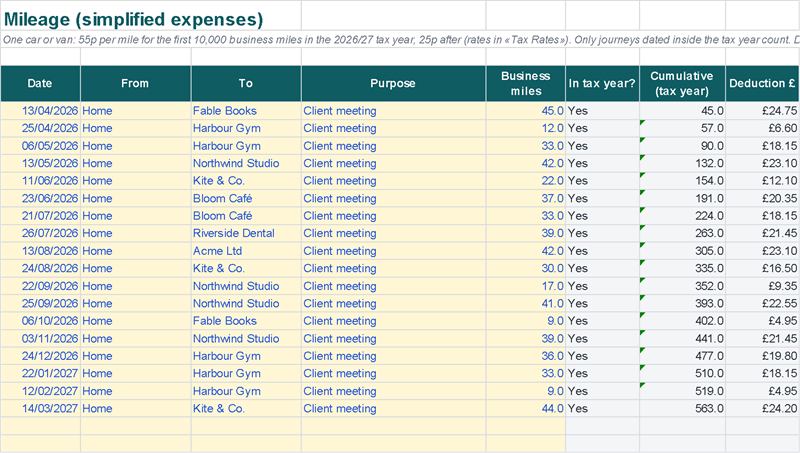Select the deduction value £6.60
800x453 pixels.
tap(763, 128)
